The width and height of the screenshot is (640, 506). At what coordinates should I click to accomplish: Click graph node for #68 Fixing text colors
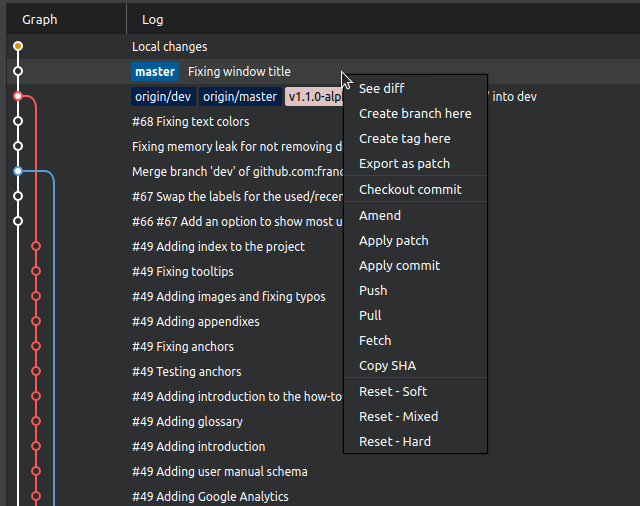click(x=18, y=121)
